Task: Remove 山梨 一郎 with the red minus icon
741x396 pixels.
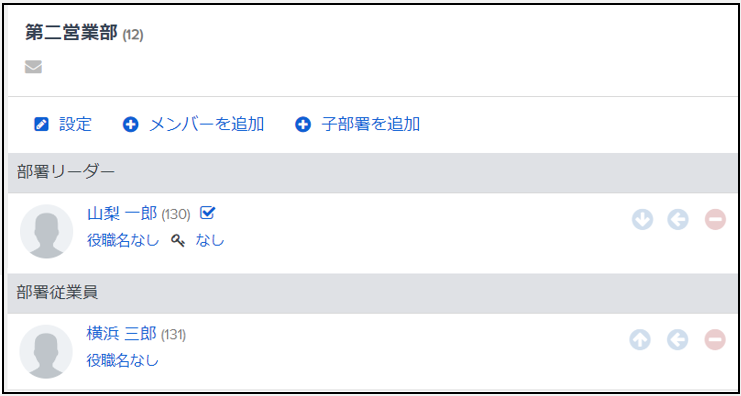Action: coord(715,220)
